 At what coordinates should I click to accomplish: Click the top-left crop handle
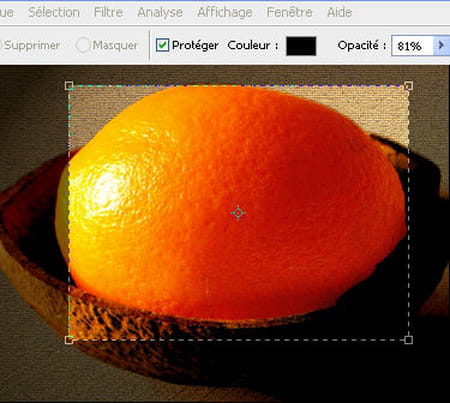tap(69, 86)
